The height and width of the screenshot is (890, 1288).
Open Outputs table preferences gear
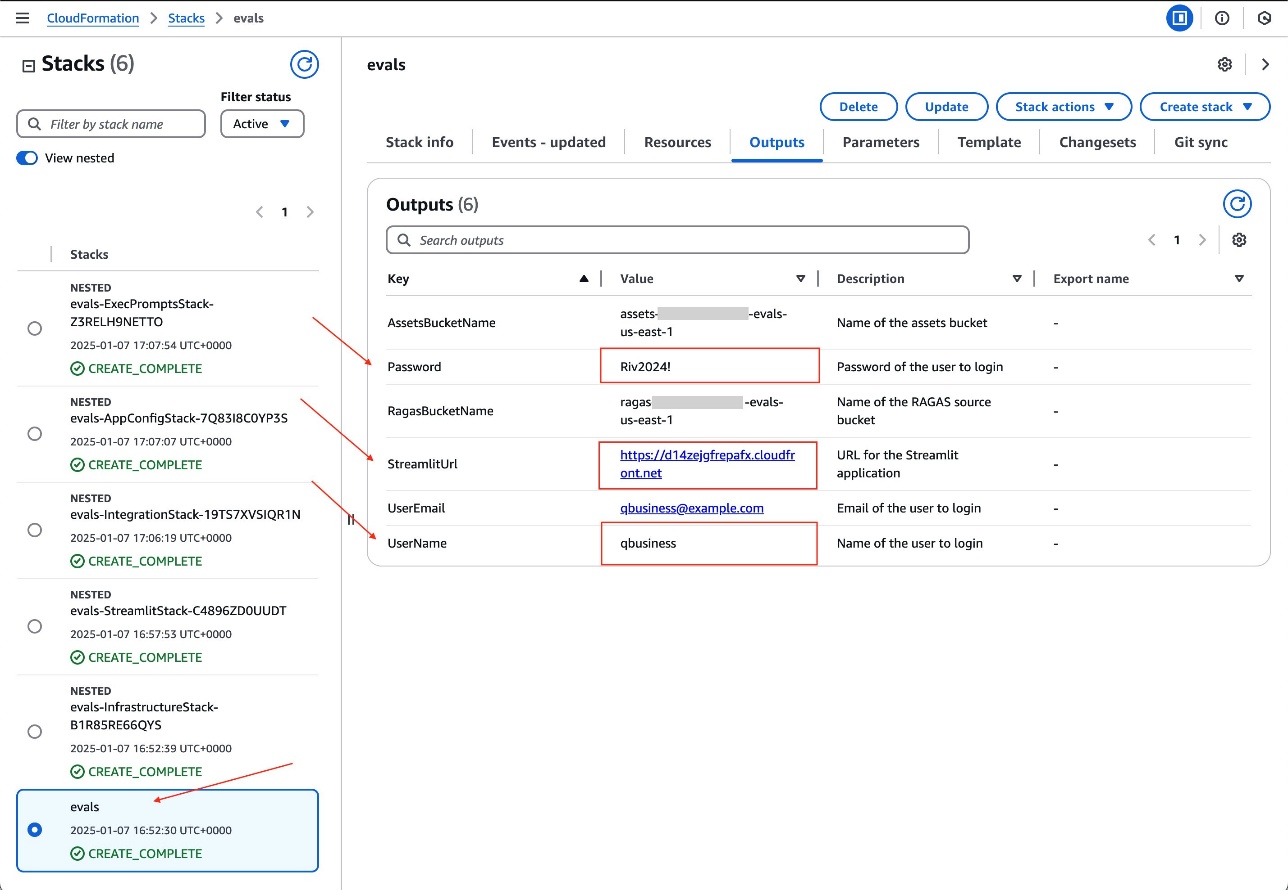tap(1240, 240)
